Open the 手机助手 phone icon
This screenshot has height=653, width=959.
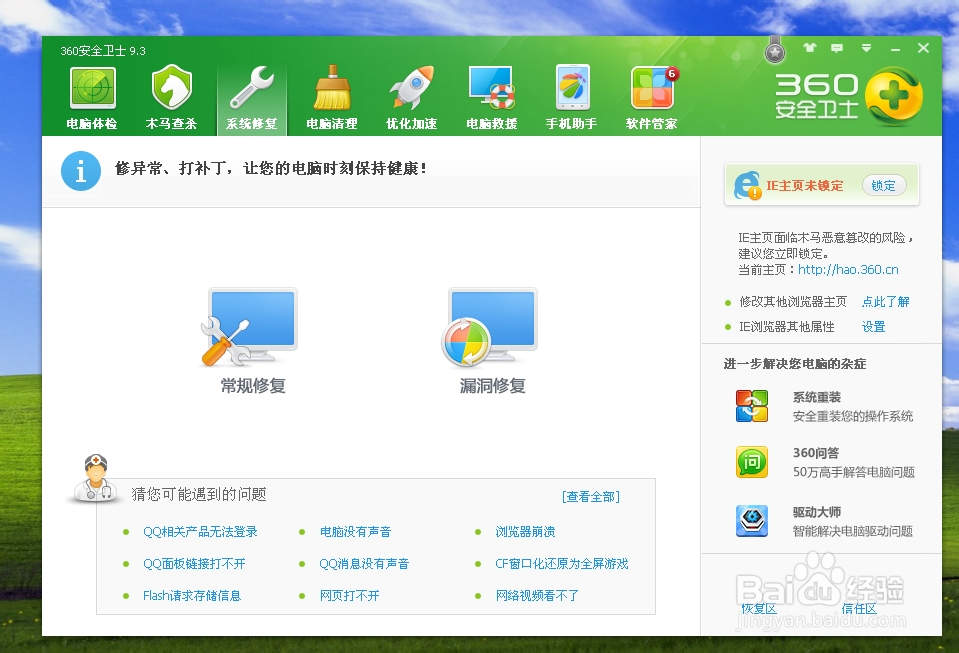572,87
